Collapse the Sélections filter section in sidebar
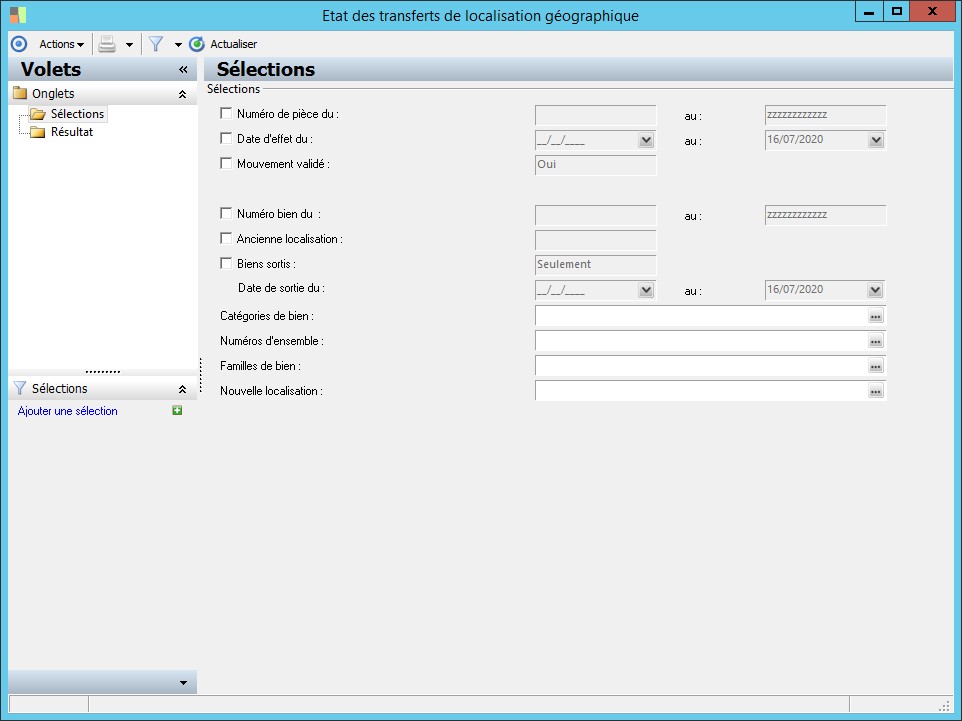The height and width of the screenshot is (721, 962). pyautogui.click(x=182, y=389)
